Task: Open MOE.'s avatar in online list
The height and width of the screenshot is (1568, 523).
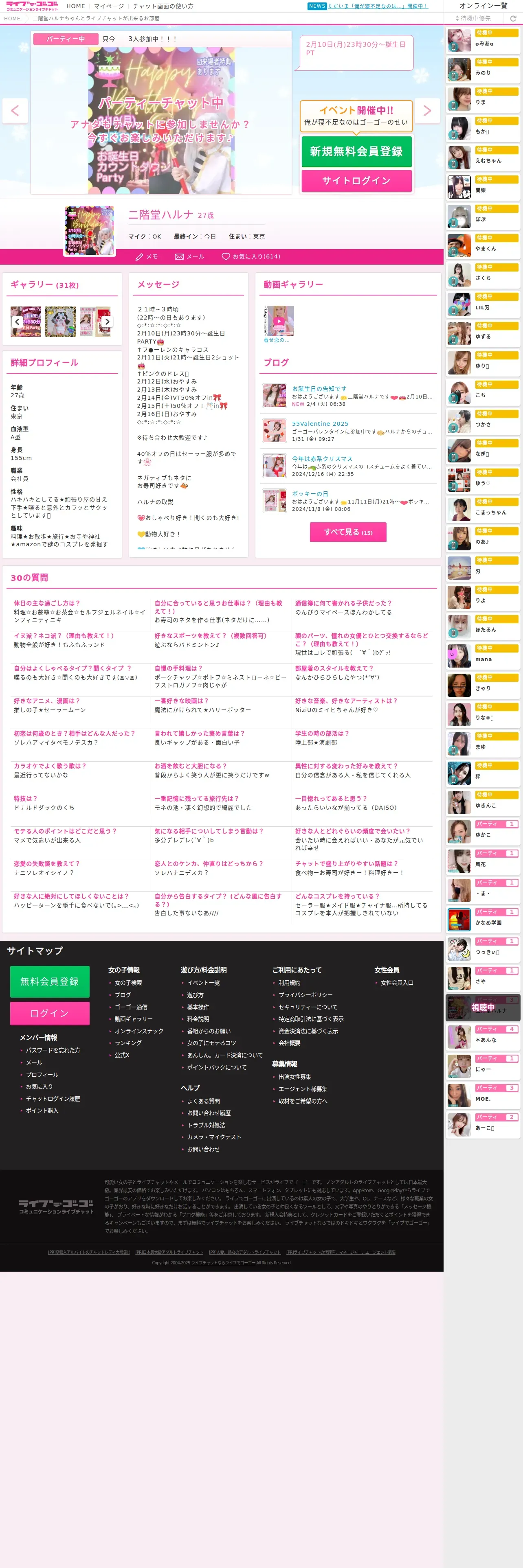Action: pyautogui.click(x=459, y=1096)
